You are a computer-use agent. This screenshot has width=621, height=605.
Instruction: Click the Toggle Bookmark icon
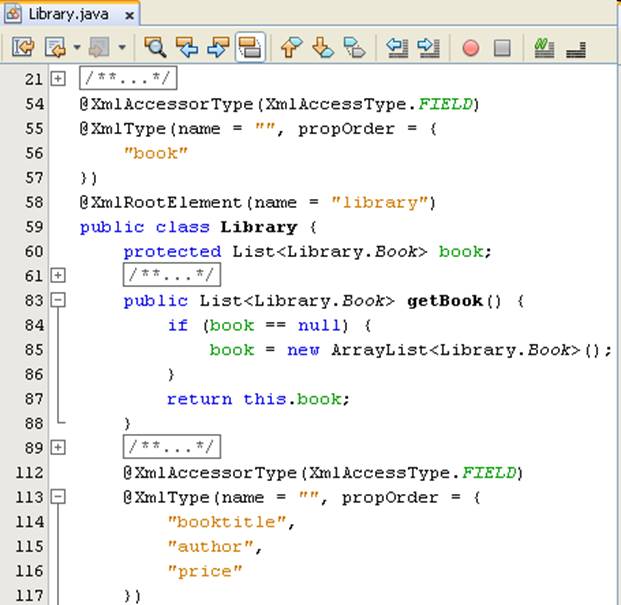click(x=354, y=47)
